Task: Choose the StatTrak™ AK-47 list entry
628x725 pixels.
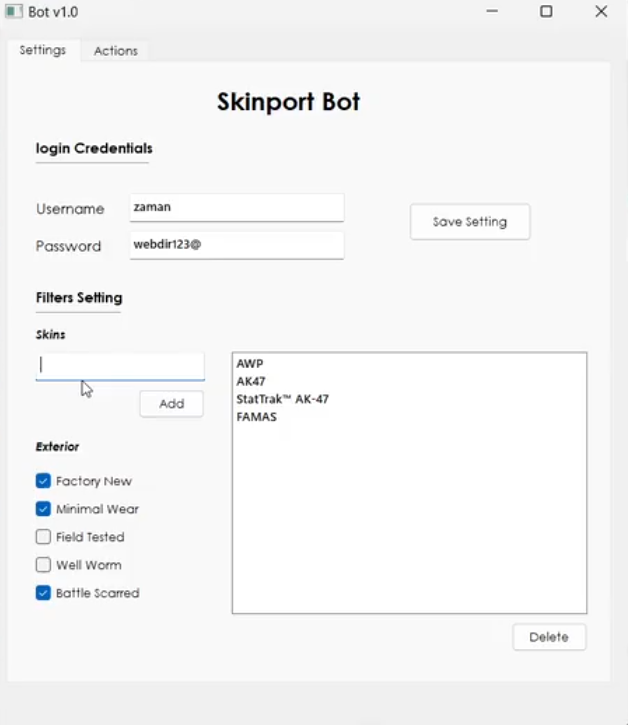Action: (282, 399)
